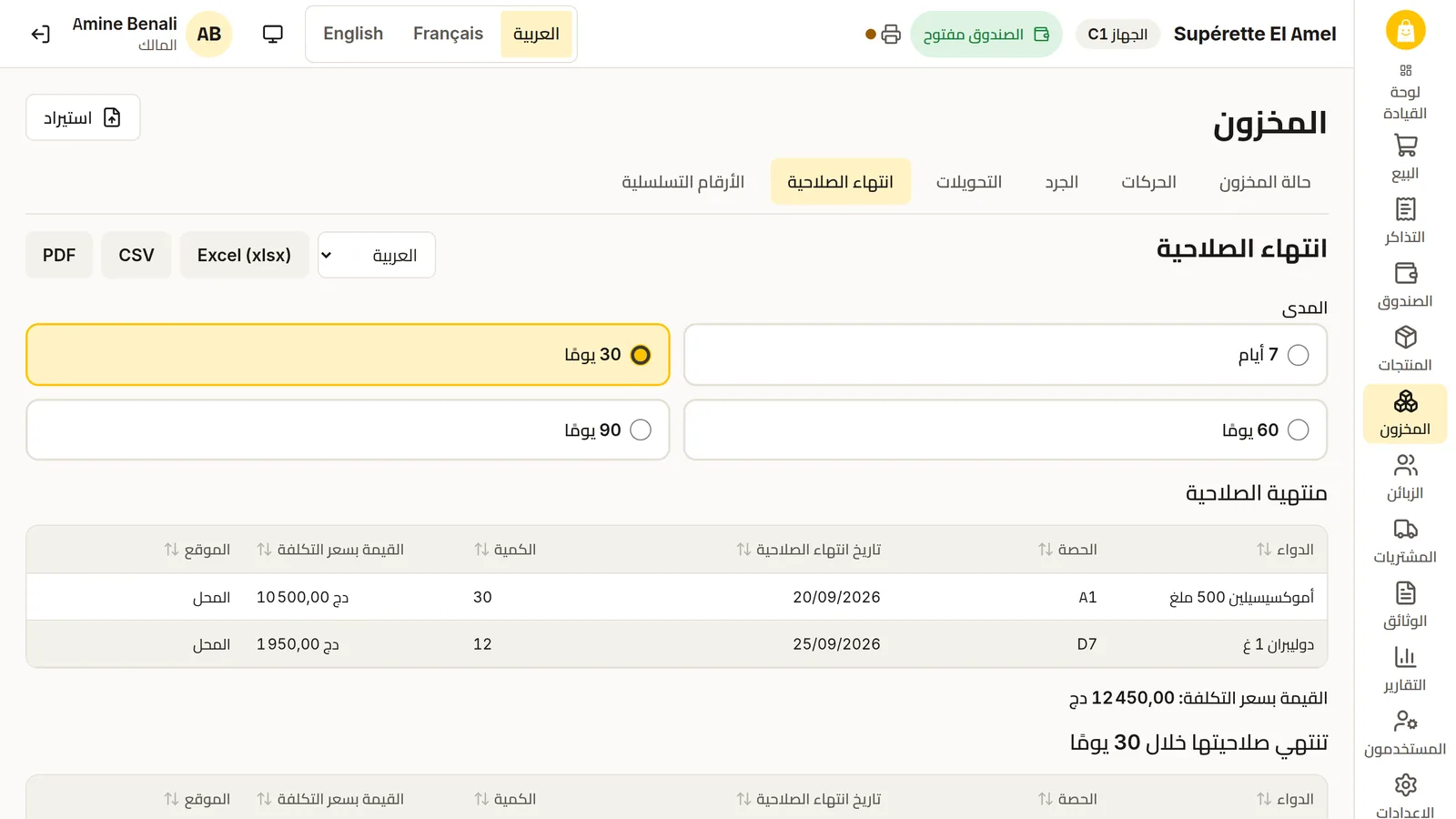Export the report as CSV
Viewport: 1456px width, 819px height.
136,255
